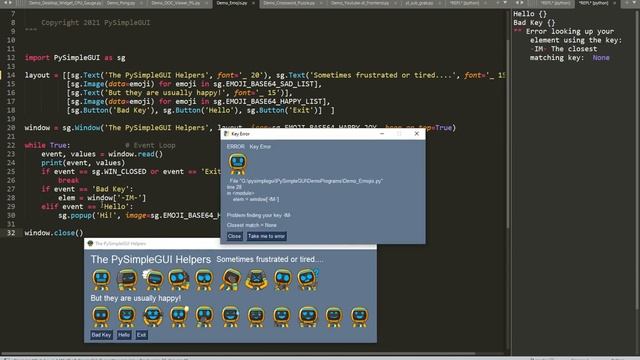640x360 pixels.
Task: Click the editor horizontal scrollbar at bottom
Action: 239,353
